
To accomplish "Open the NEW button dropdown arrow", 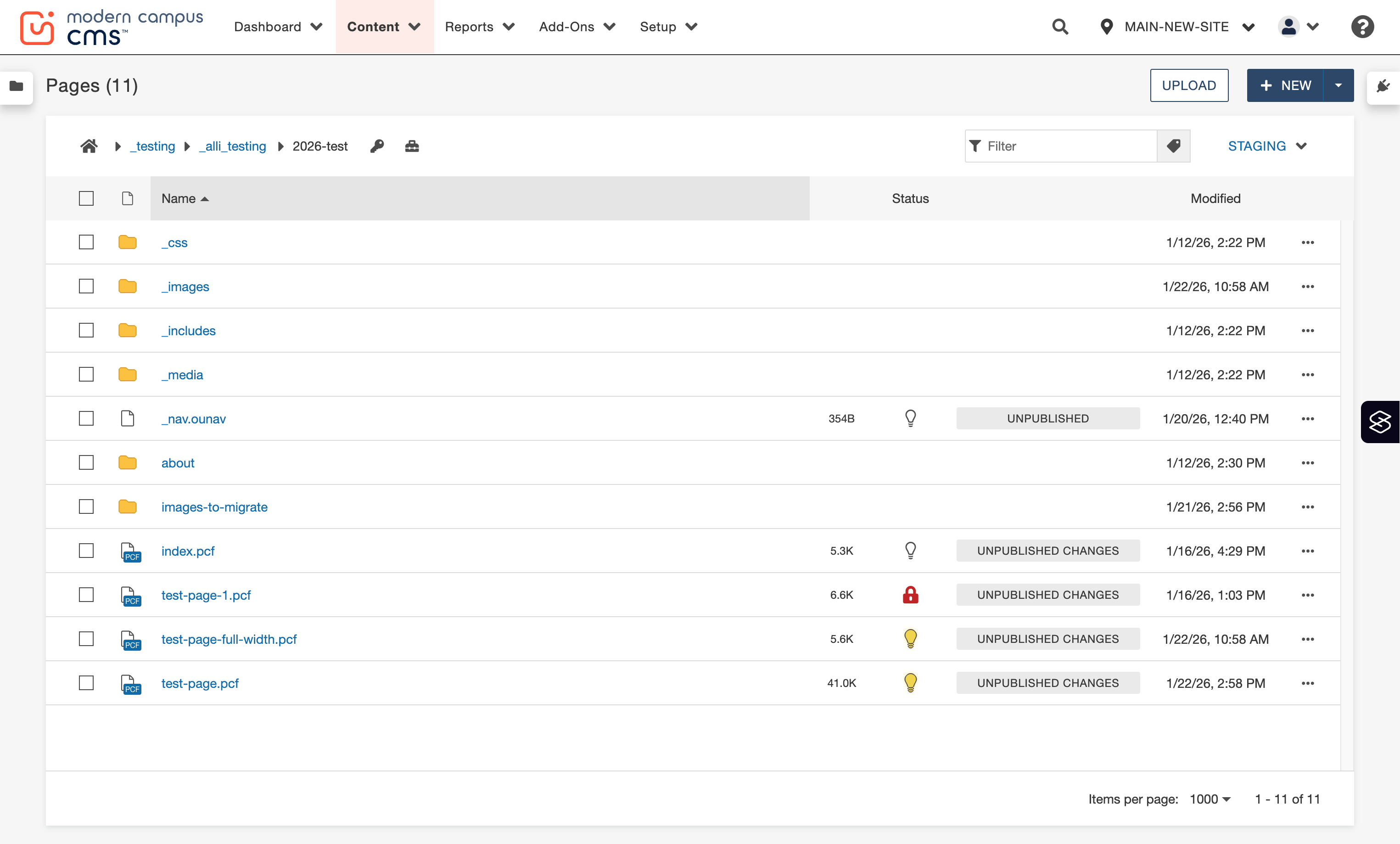I will (x=1338, y=85).
